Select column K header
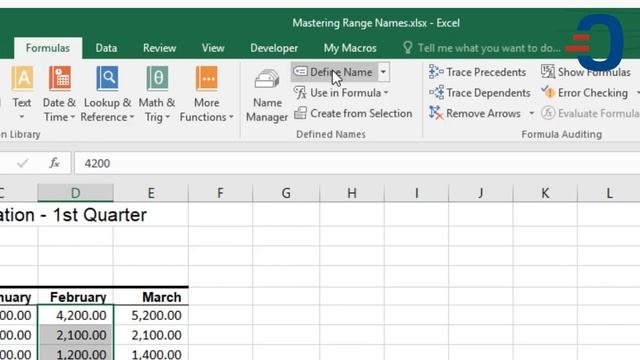The image size is (640, 360). coord(545,193)
